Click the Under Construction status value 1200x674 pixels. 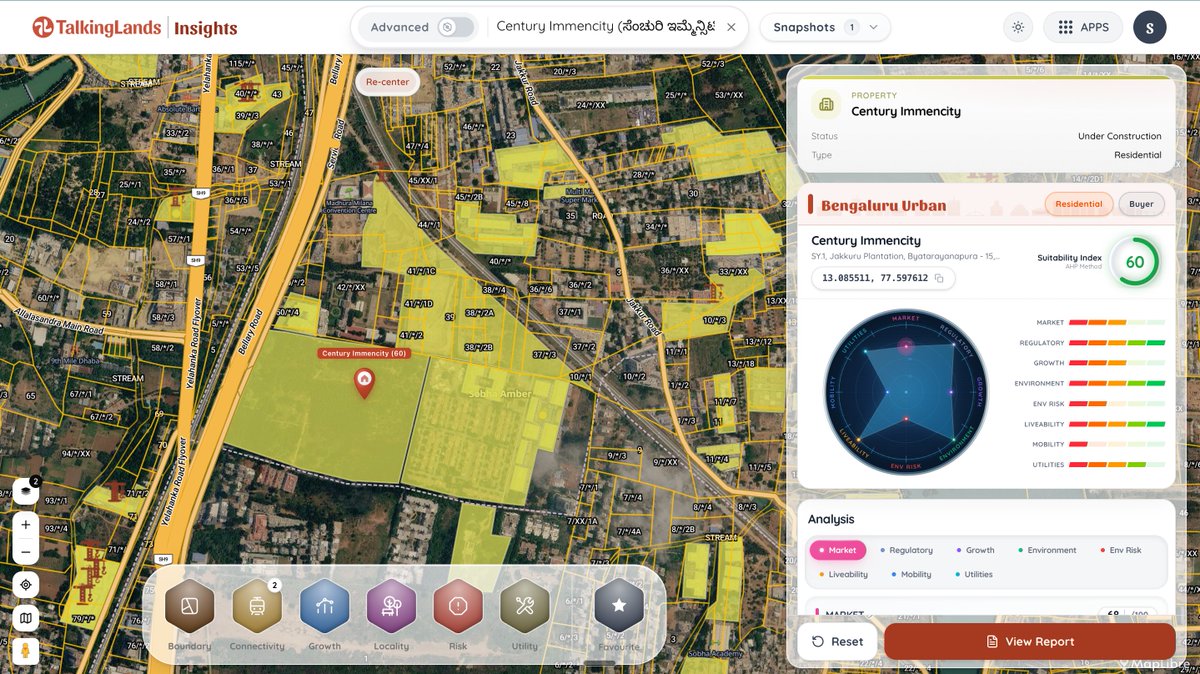pyautogui.click(x=1120, y=136)
